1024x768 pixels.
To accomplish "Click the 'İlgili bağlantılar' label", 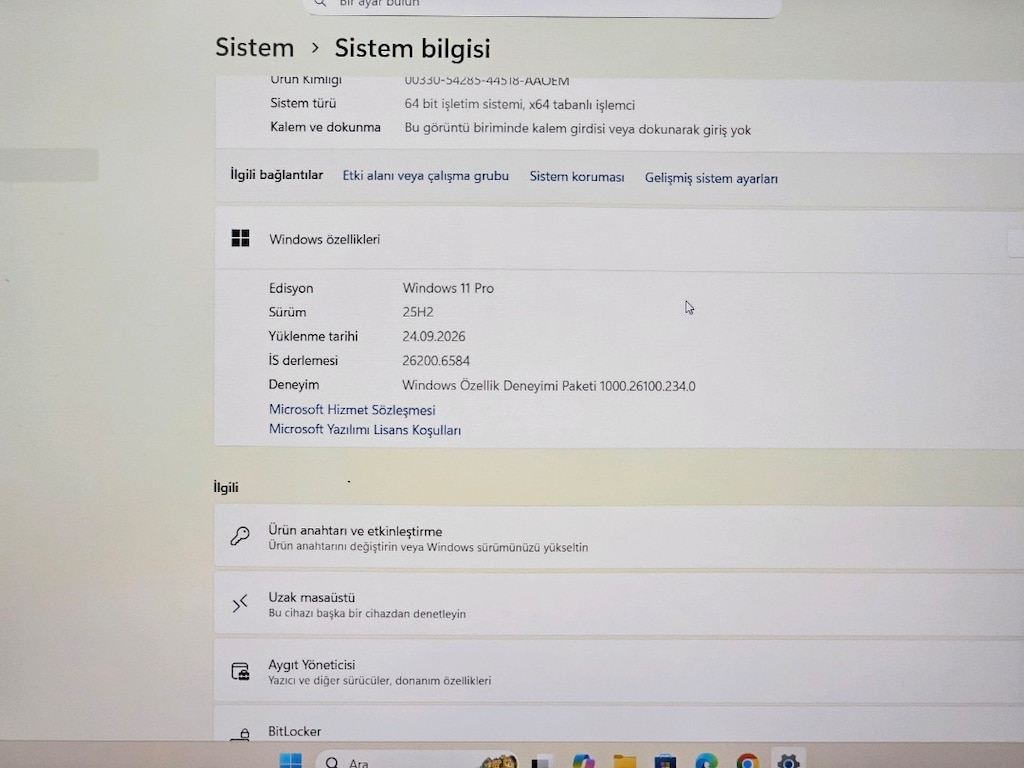I will [276, 174].
